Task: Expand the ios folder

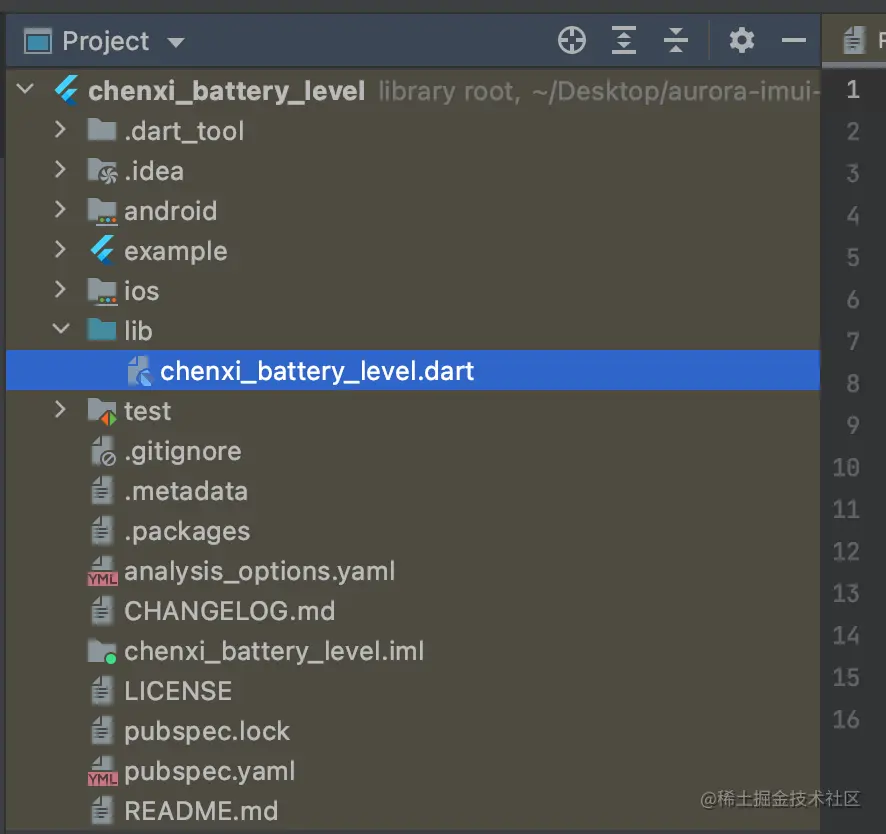Action: 60,290
